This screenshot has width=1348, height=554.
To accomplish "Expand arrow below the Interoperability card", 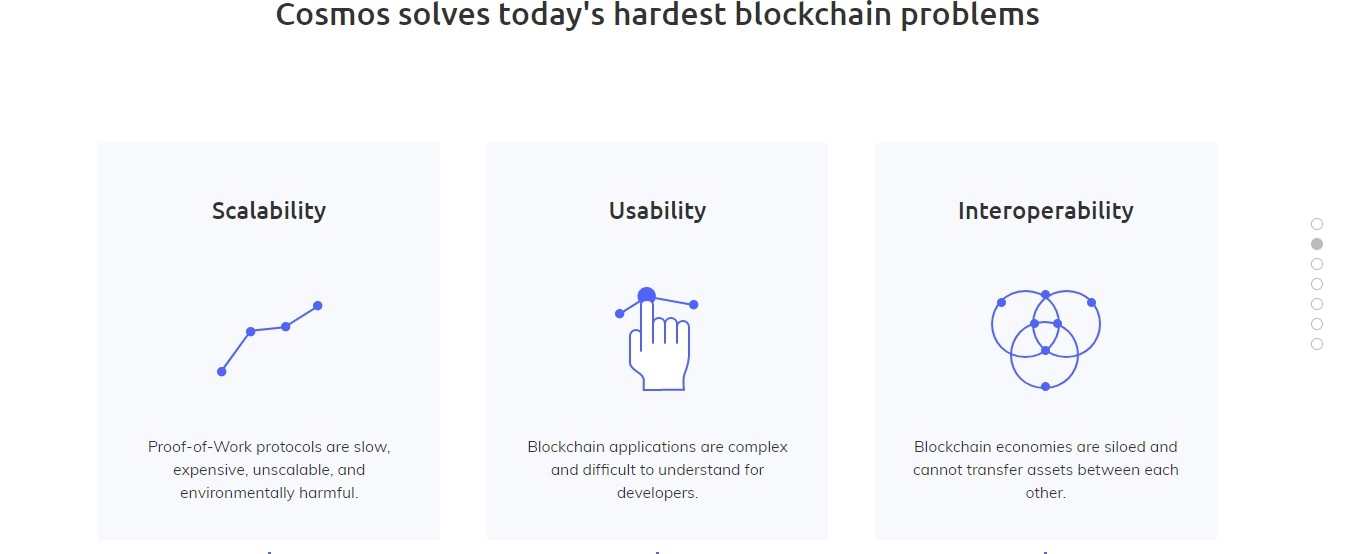I will click(x=1045, y=551).
